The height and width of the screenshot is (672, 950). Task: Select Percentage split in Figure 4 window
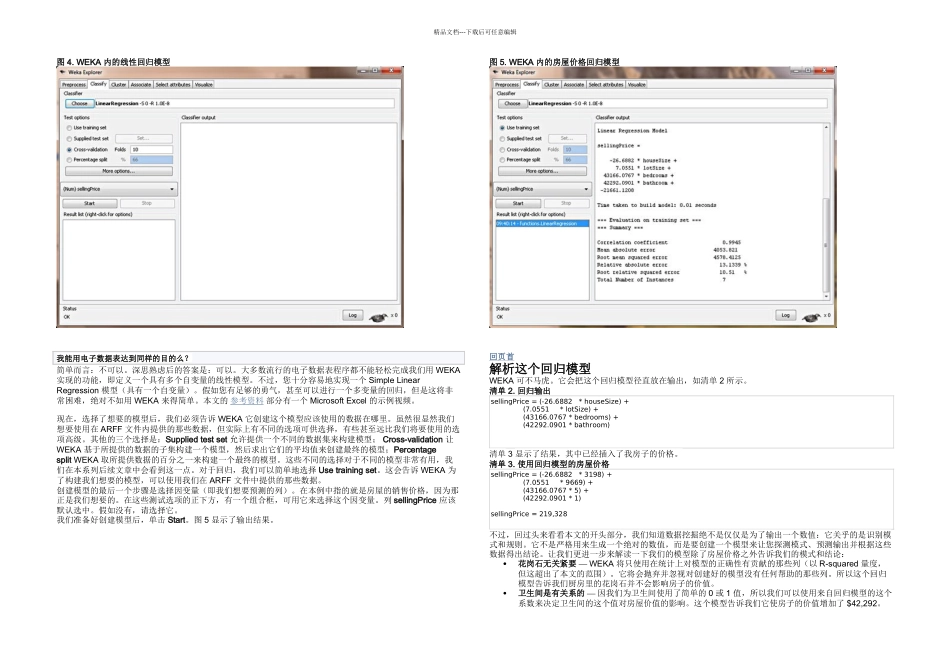[x=69, y=160]
